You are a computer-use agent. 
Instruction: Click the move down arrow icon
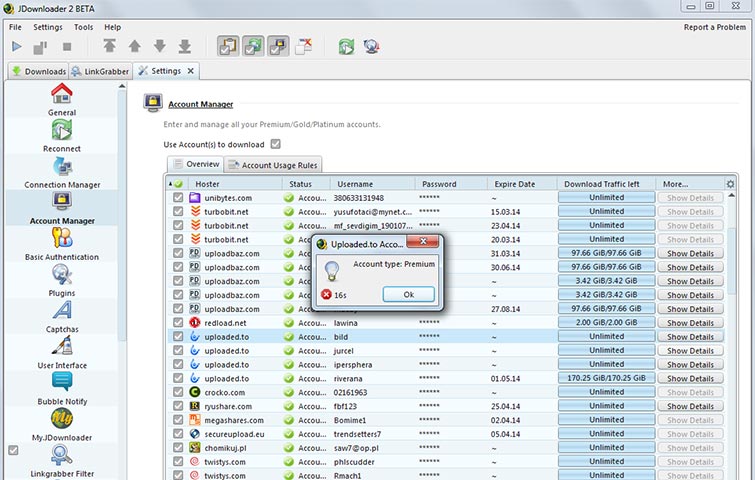pyautogui.click(x=160, y=46)
